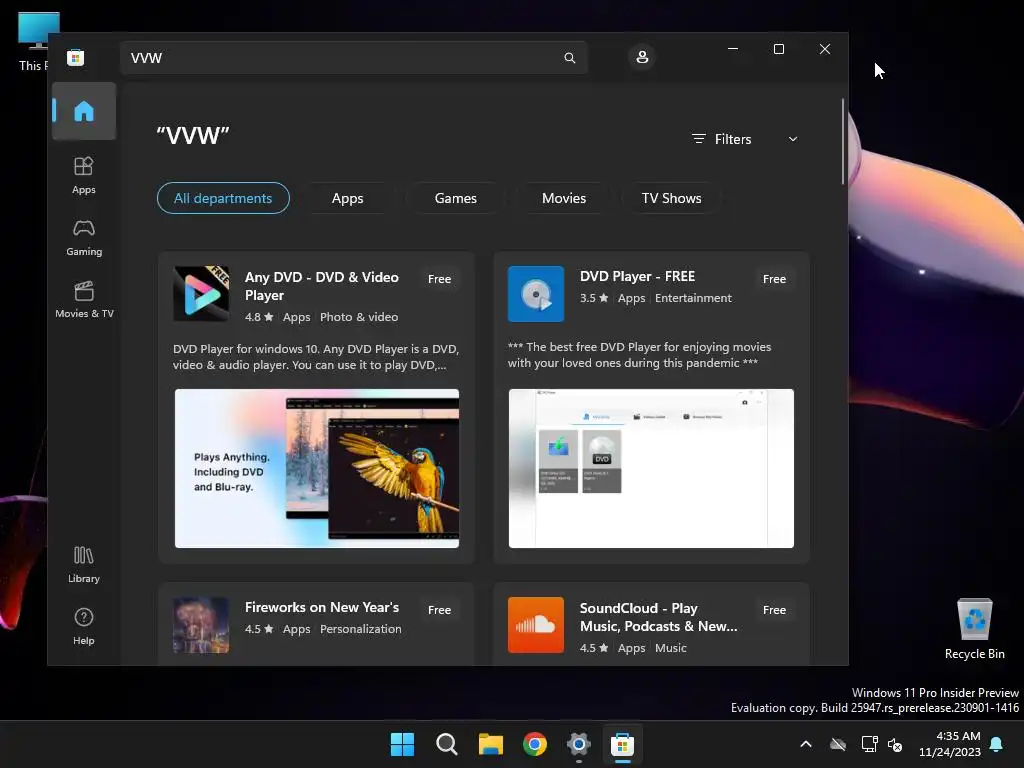Open taskbar Search
Viewport: 1024px width, 768px height.
(447, 744)
